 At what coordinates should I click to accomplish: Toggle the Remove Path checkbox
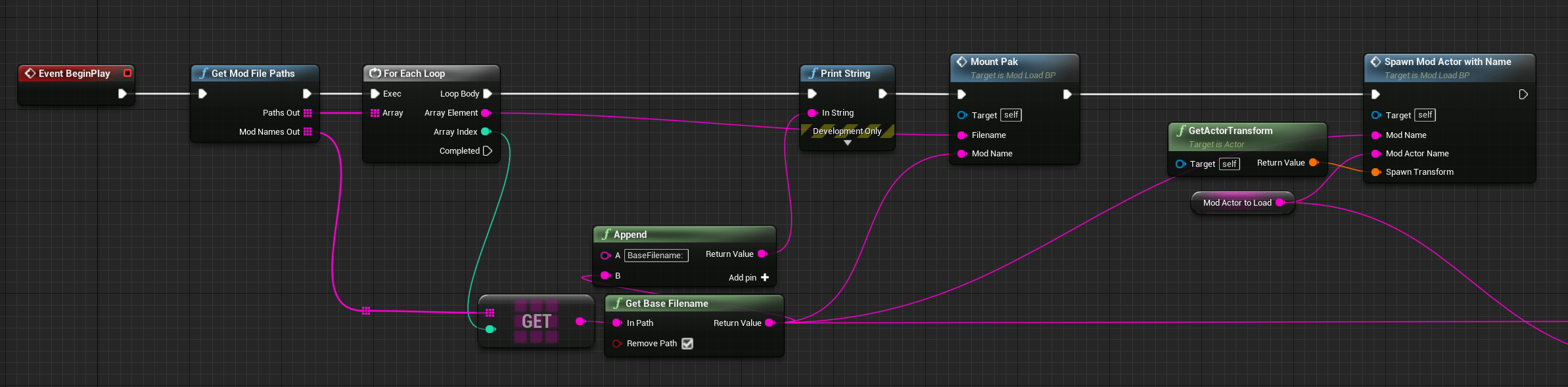(x=687, y=344)
